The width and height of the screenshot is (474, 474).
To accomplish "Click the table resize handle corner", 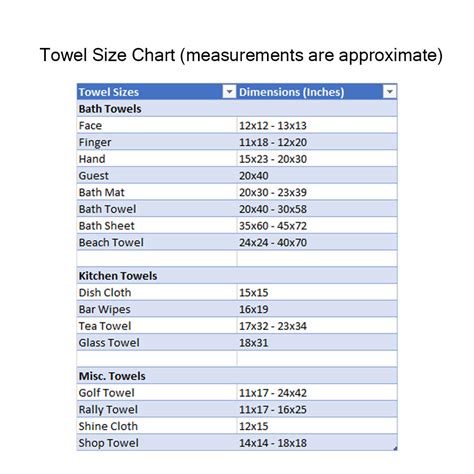I will (395, 448).
